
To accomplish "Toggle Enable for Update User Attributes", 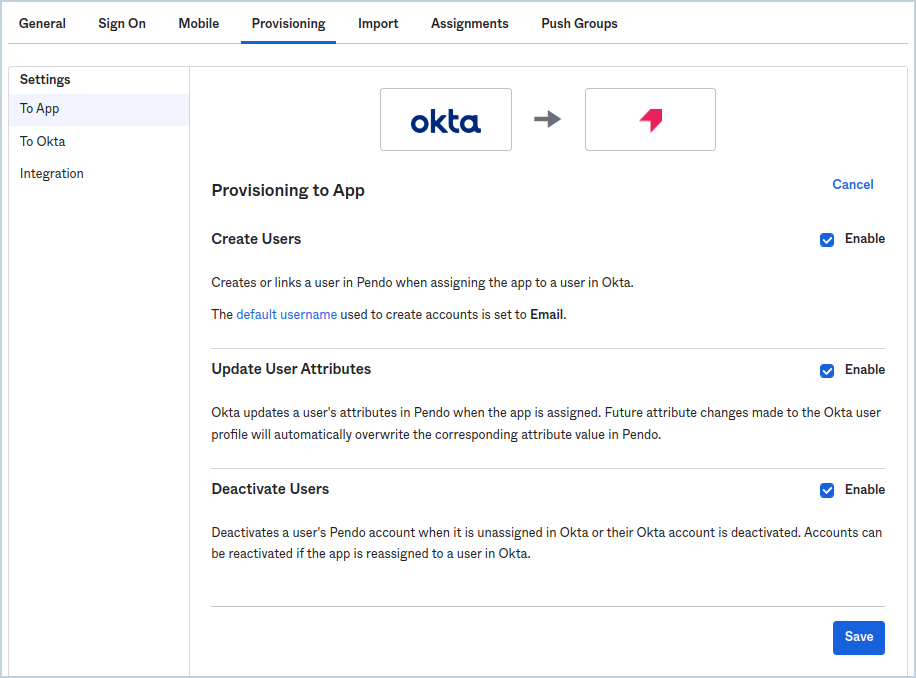I will (827, 370).
